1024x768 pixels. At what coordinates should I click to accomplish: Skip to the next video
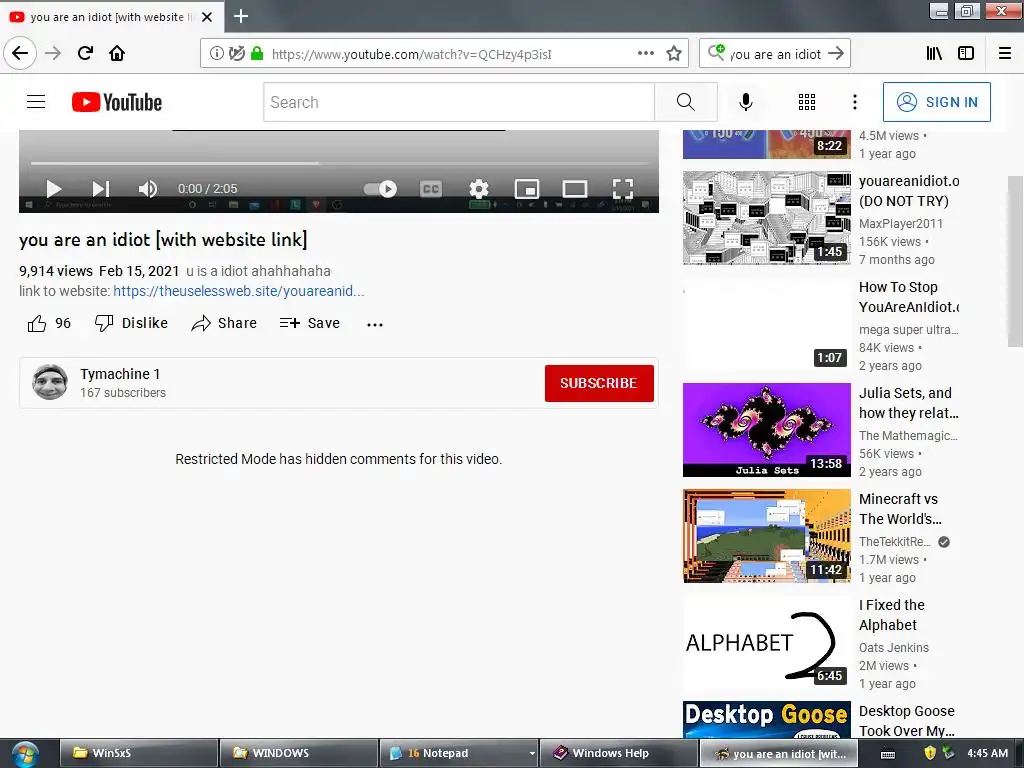click(x=101, y=189)
